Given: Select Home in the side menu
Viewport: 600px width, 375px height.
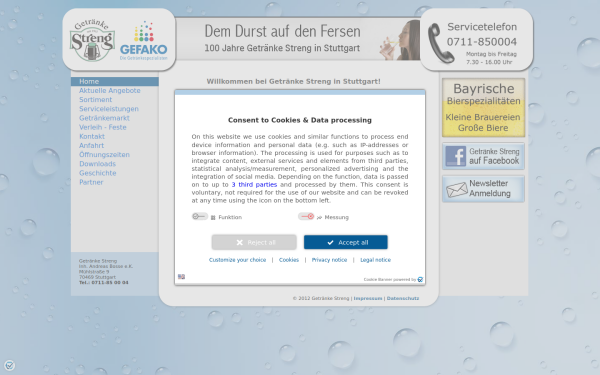Looking at the screenshot, I should pyautogui.click(x=115, y=82).
